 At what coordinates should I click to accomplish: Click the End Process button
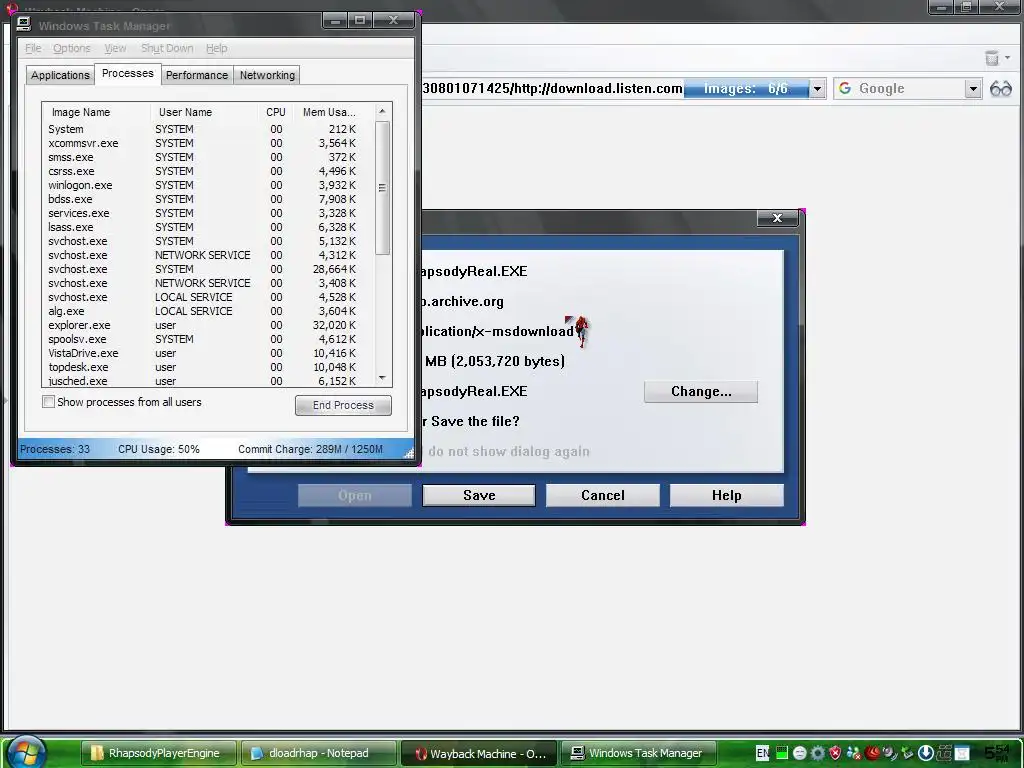(343, 405)
